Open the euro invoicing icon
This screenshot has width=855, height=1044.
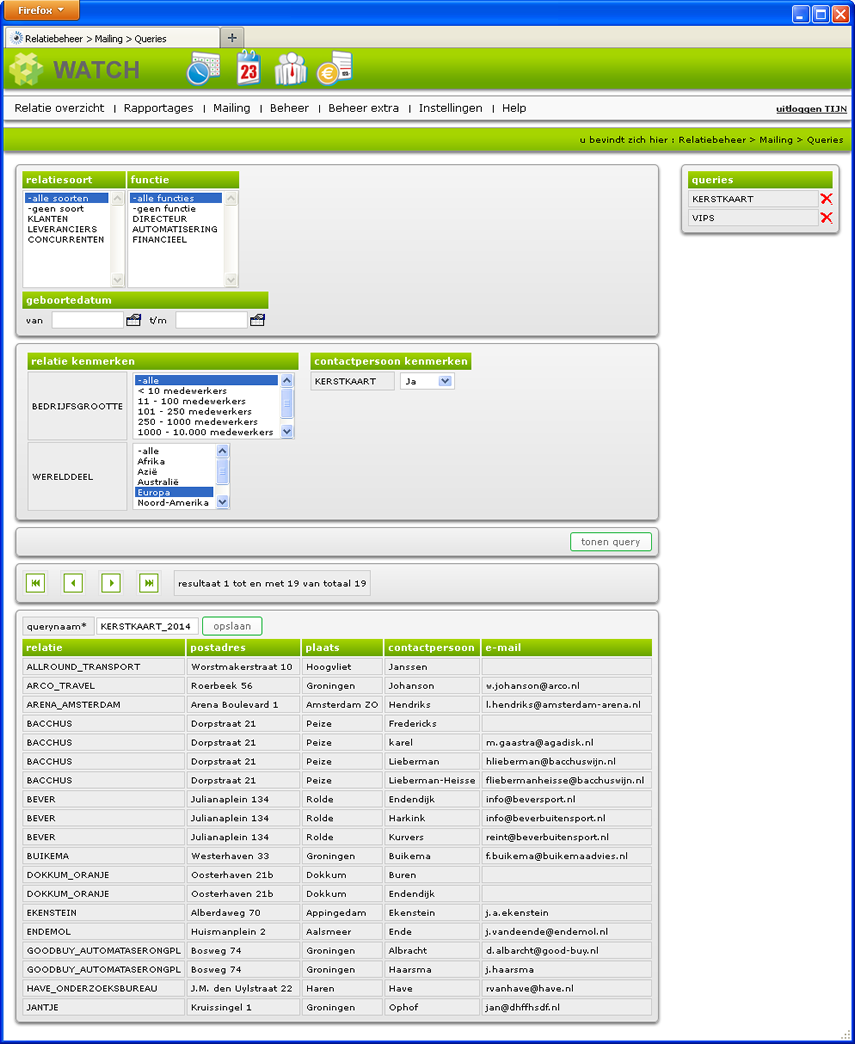point(334,68)
